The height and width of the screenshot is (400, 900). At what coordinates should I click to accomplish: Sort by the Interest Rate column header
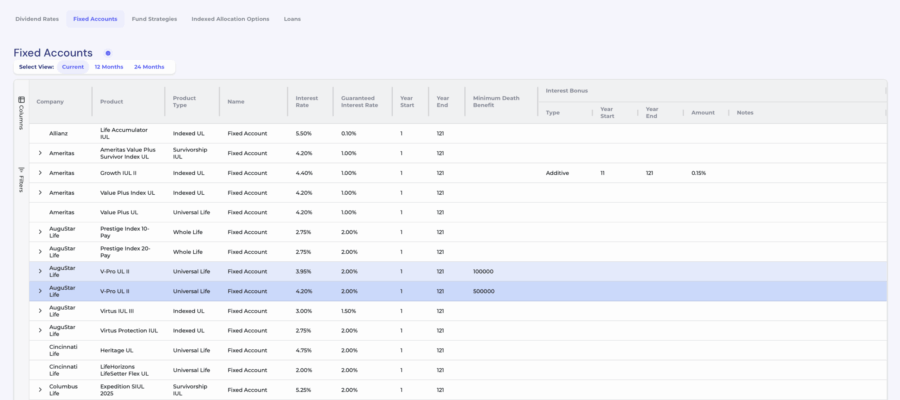pos(307,101)
